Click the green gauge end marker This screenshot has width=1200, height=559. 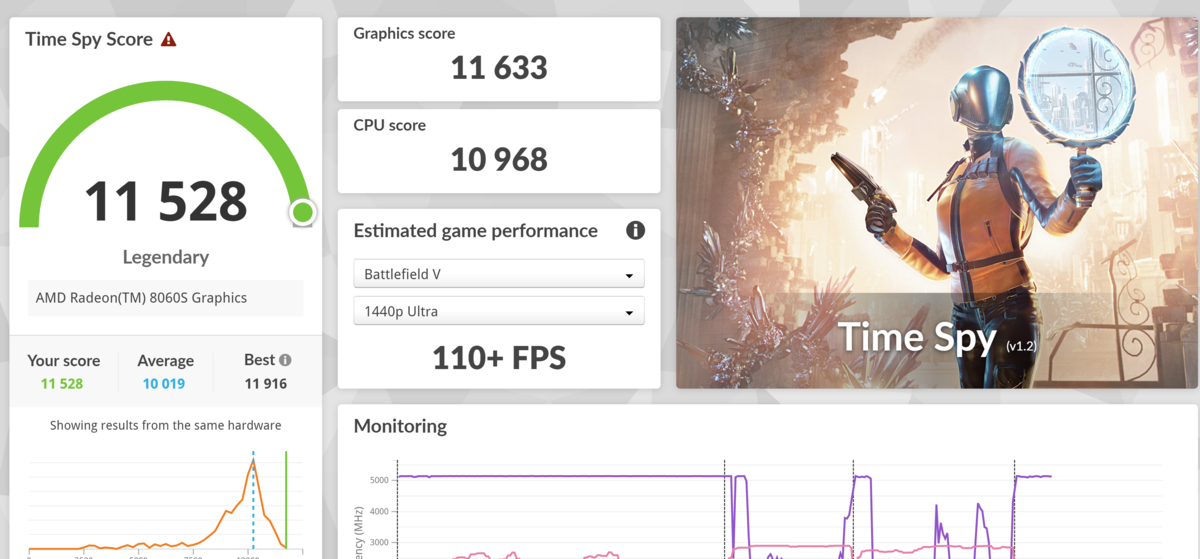(x=303, y=212)
